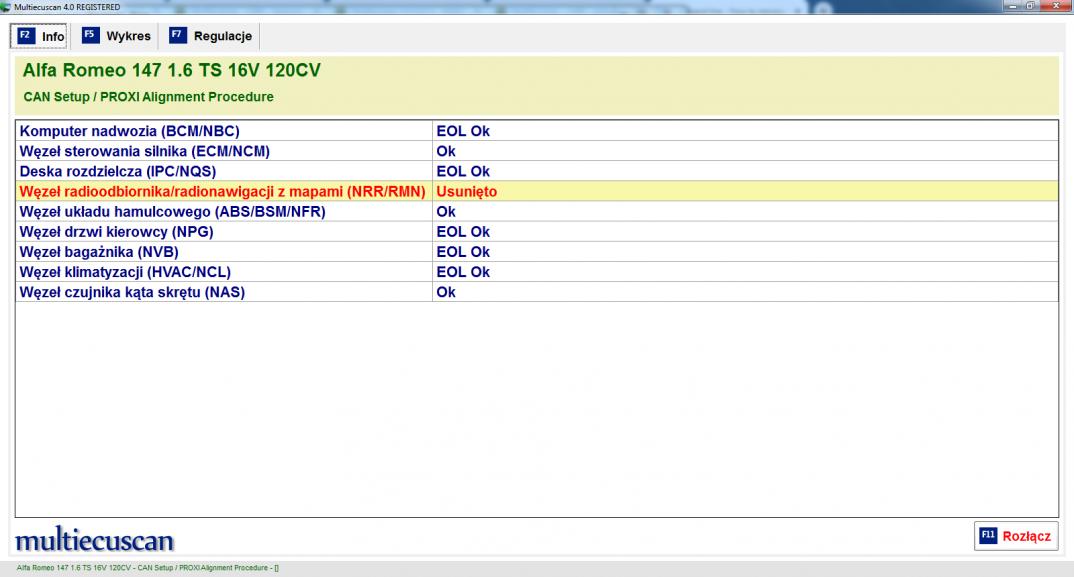The width and height of the screenshot is (1074, 577).
Task: Click EOL Ok status of HVAC/NCL
Action: click(463, 272)
